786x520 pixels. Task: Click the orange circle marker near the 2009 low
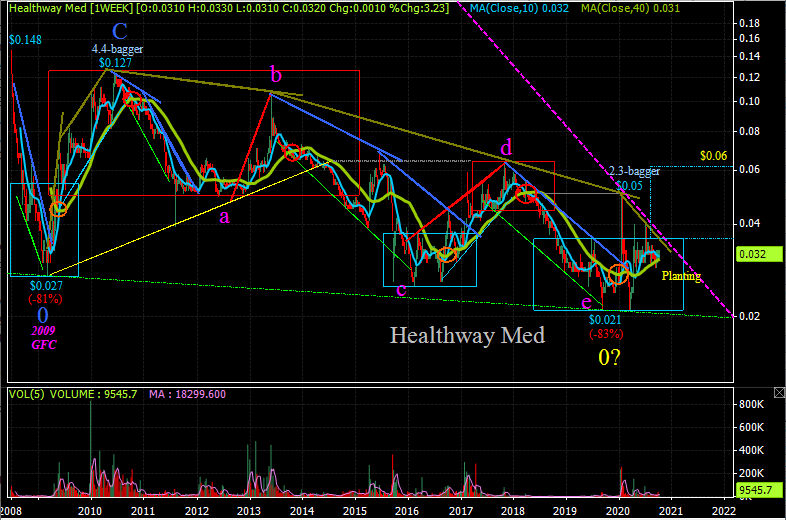58,208
